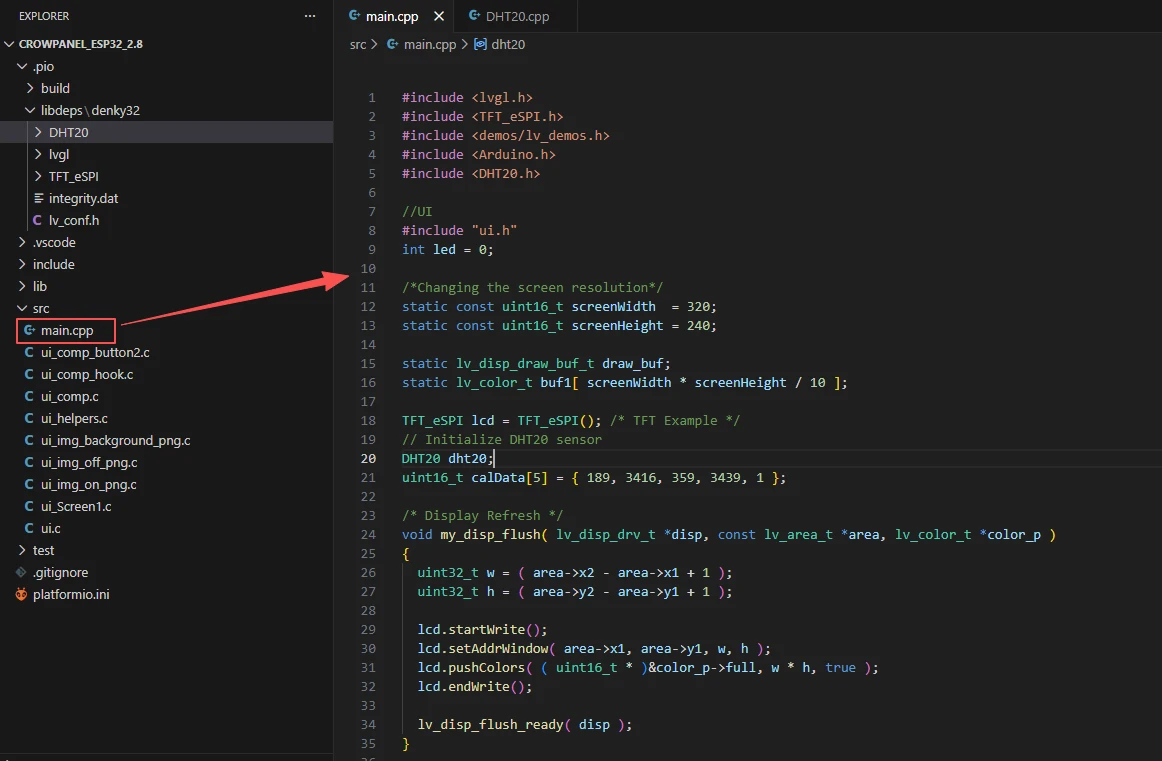This screenshot has width=1162, height=761.
Task: Click the .gitignore file icon
Action: pos(22,572)
